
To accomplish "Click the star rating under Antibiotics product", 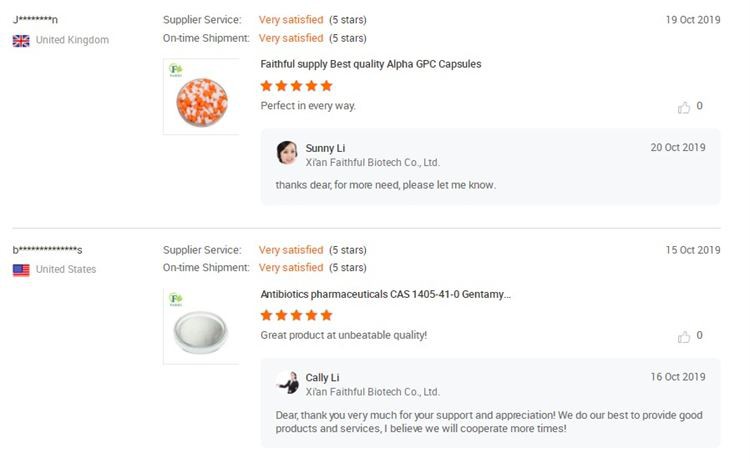I will pos(296,316).
